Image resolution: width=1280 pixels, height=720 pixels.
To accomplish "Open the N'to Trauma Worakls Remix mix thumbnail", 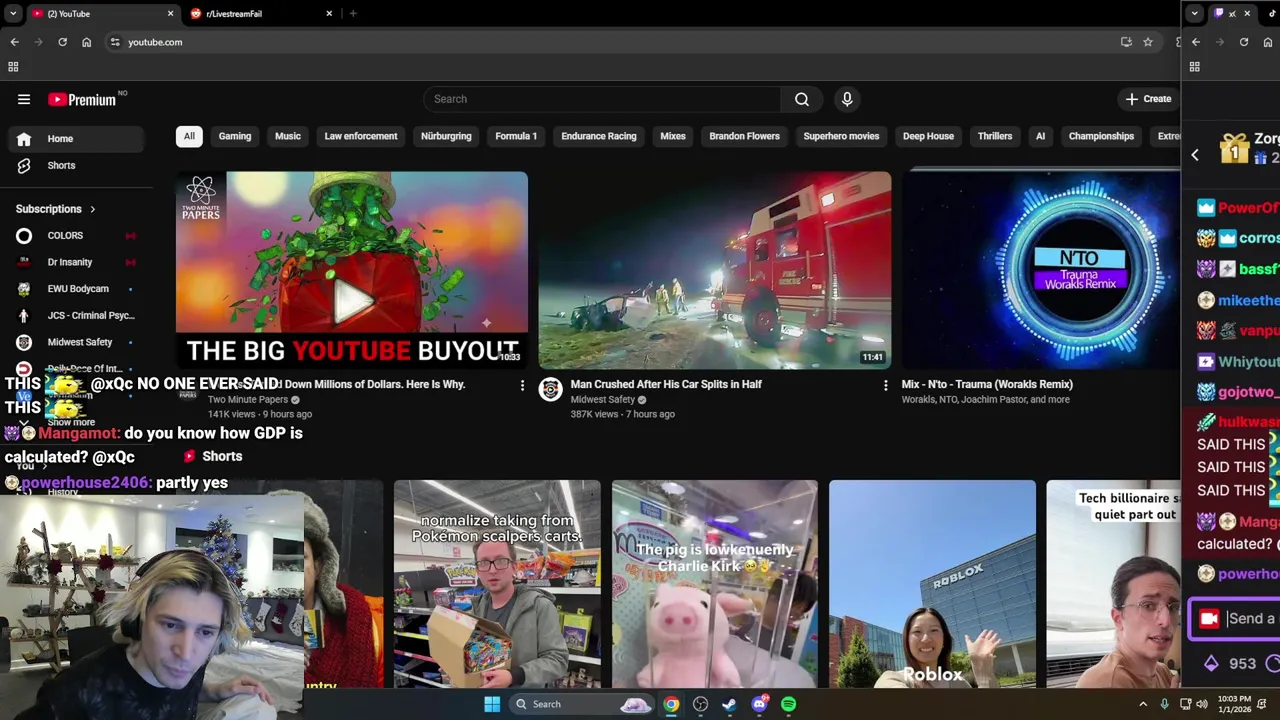I will 1041,270.
